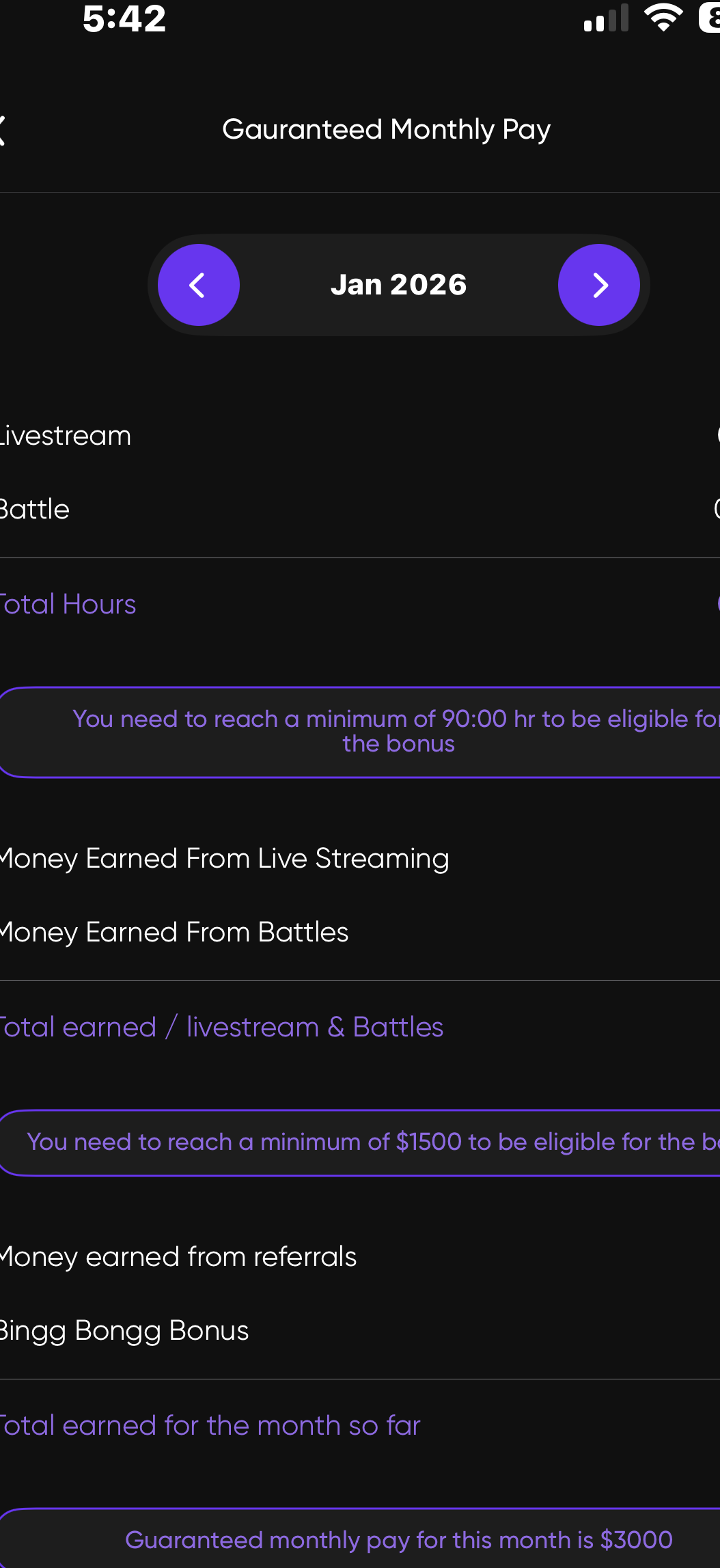Tap the cellular signal bars
Screen dimensions: 720x1568
tap(606, 18)
